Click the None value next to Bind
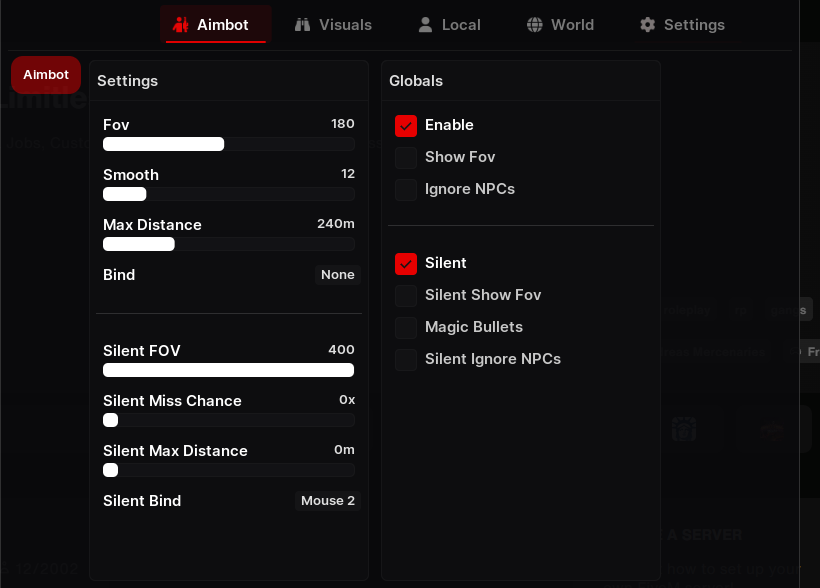 pyautogui.click(x=338, y=275)
